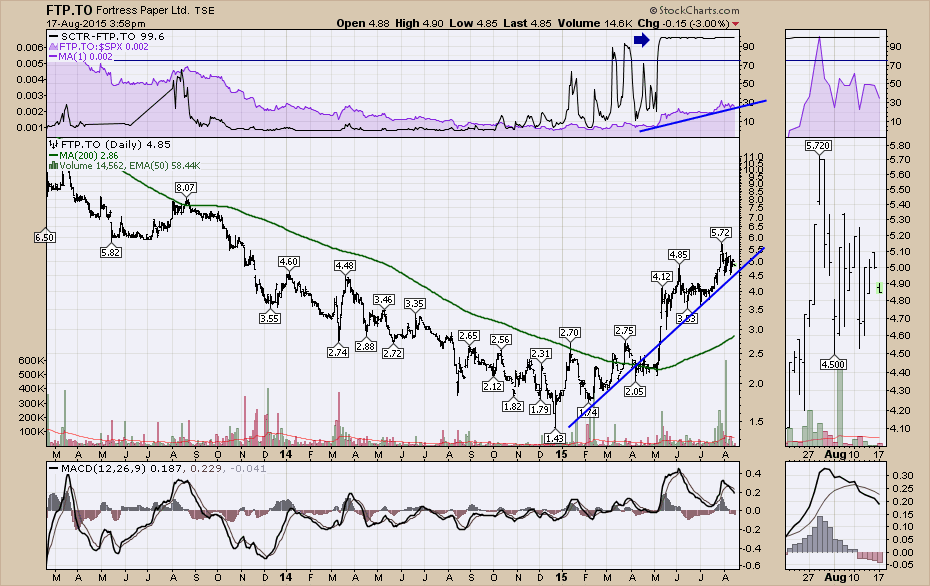Select the MACD(12,26,9) indicator label
This screenshot has height=586, width=930.
103,469
